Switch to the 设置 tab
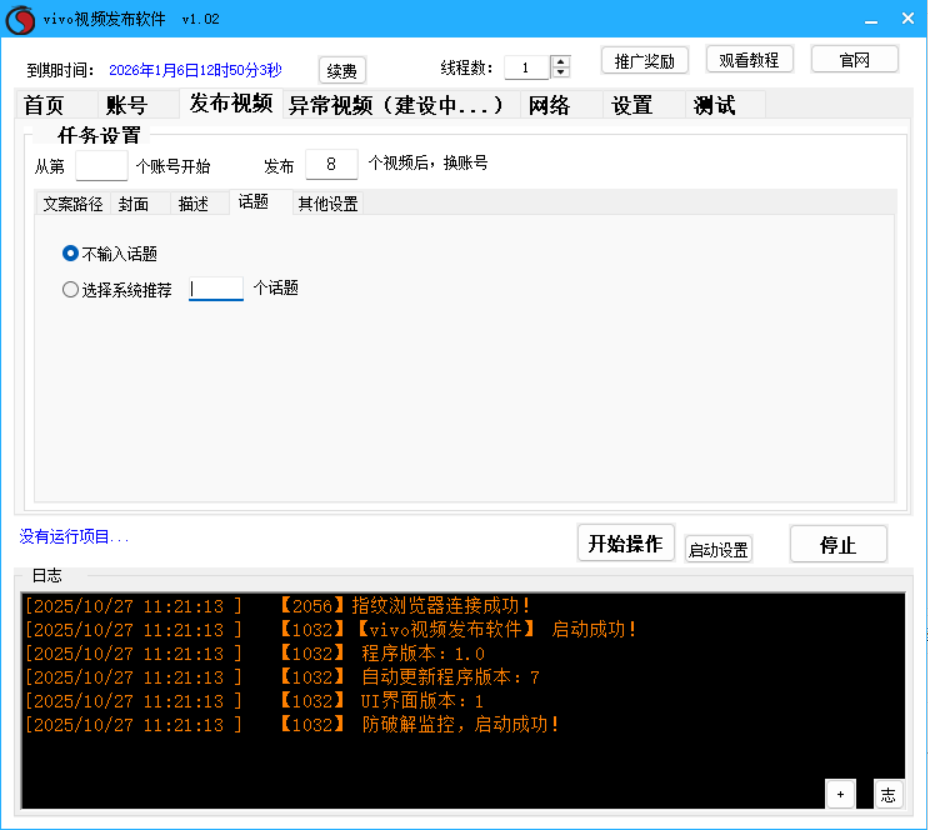 (630, 103)
